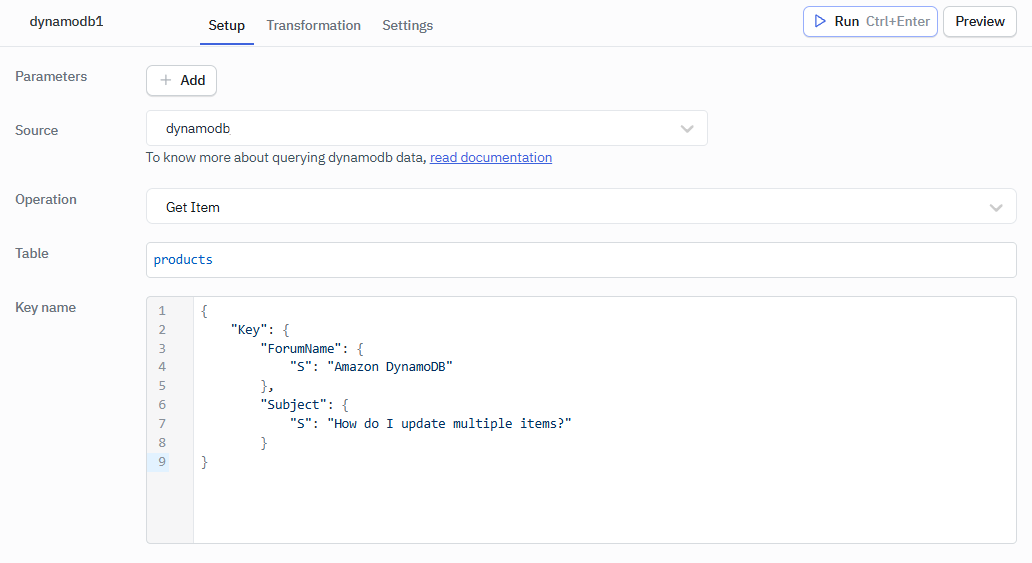This screenshot has width=1032, height=563.
Task: Click the plus icon beside Add
Action: click(x=166, y=80)
